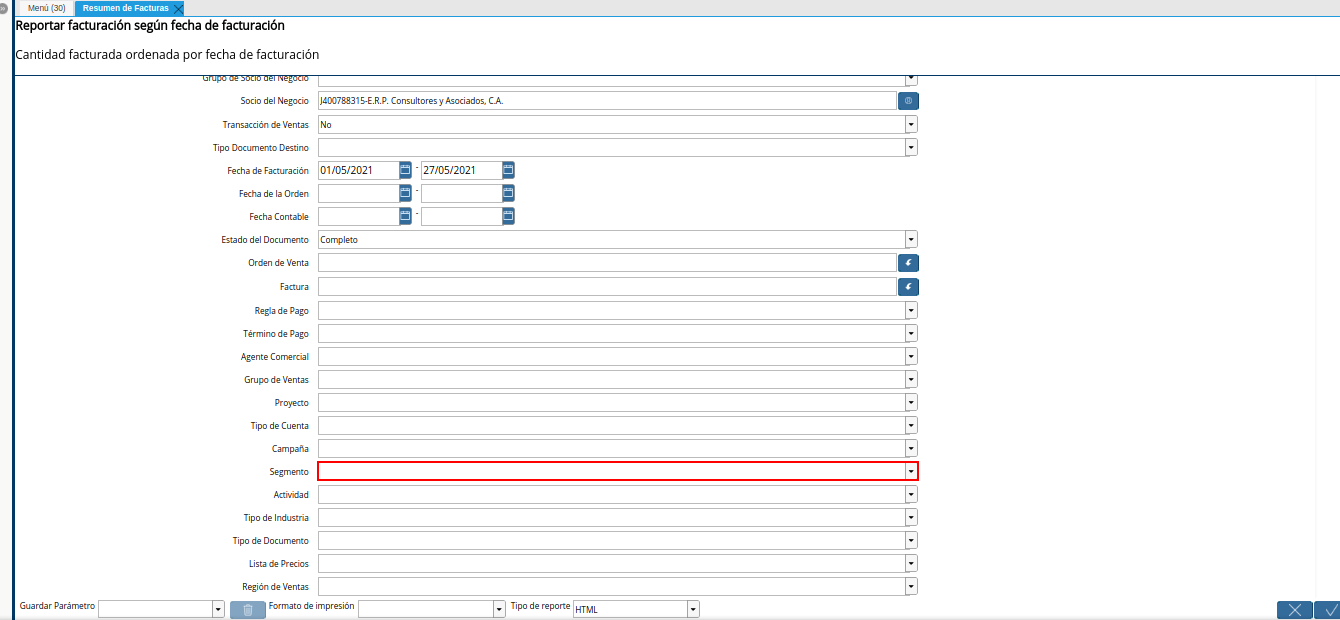Open the Estado del Documento dropdown
The image size is (1340, 620).
[911, 240]
